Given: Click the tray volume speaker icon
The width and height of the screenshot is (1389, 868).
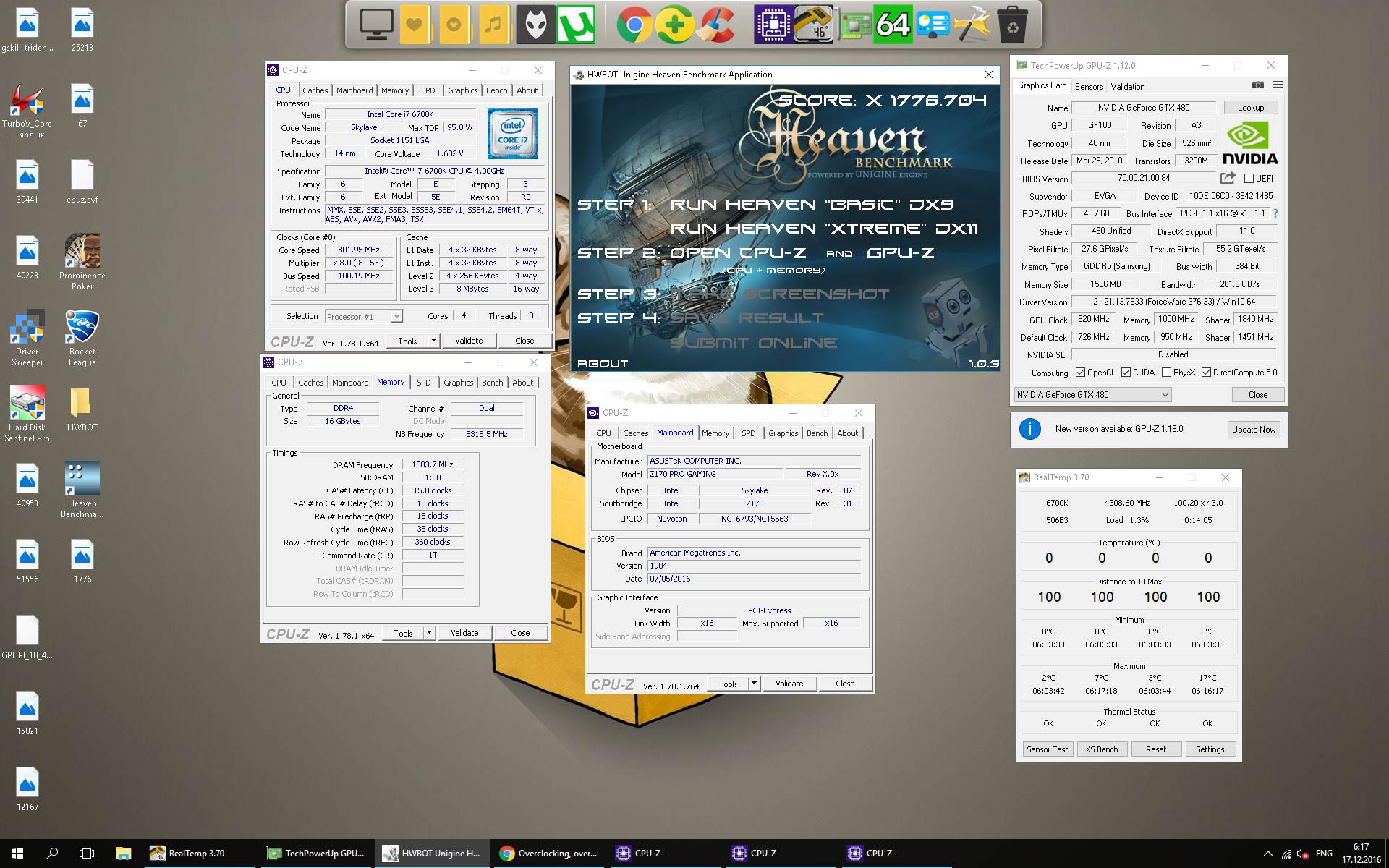Looking at the screenshot, I should [x=1302, y=854].
